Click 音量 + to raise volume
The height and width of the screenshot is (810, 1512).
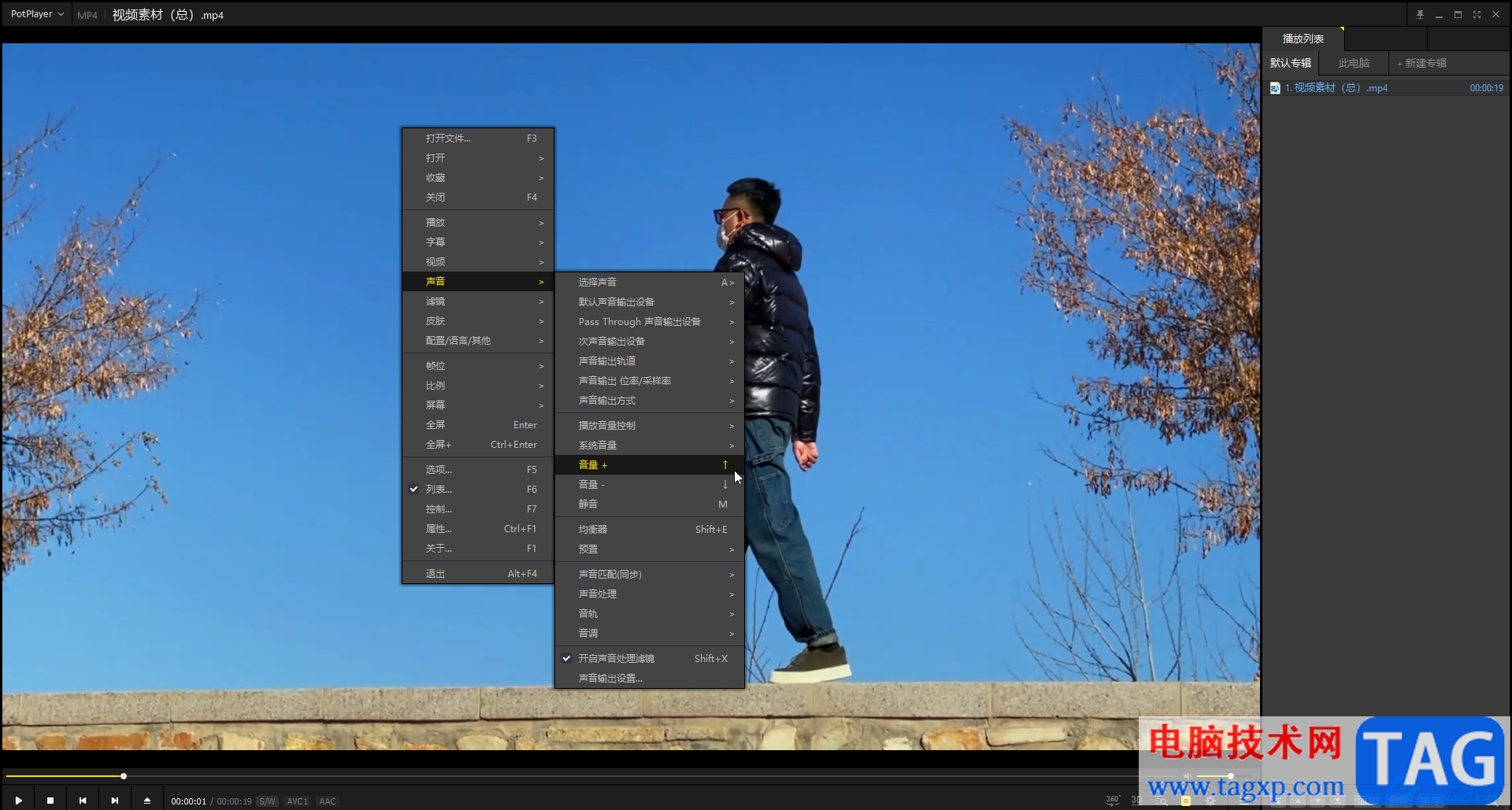pos(650,465)
